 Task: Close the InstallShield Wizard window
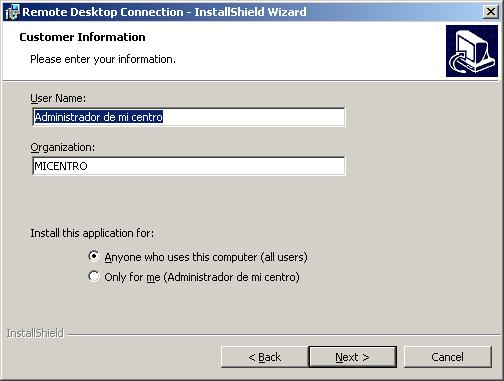491,12
